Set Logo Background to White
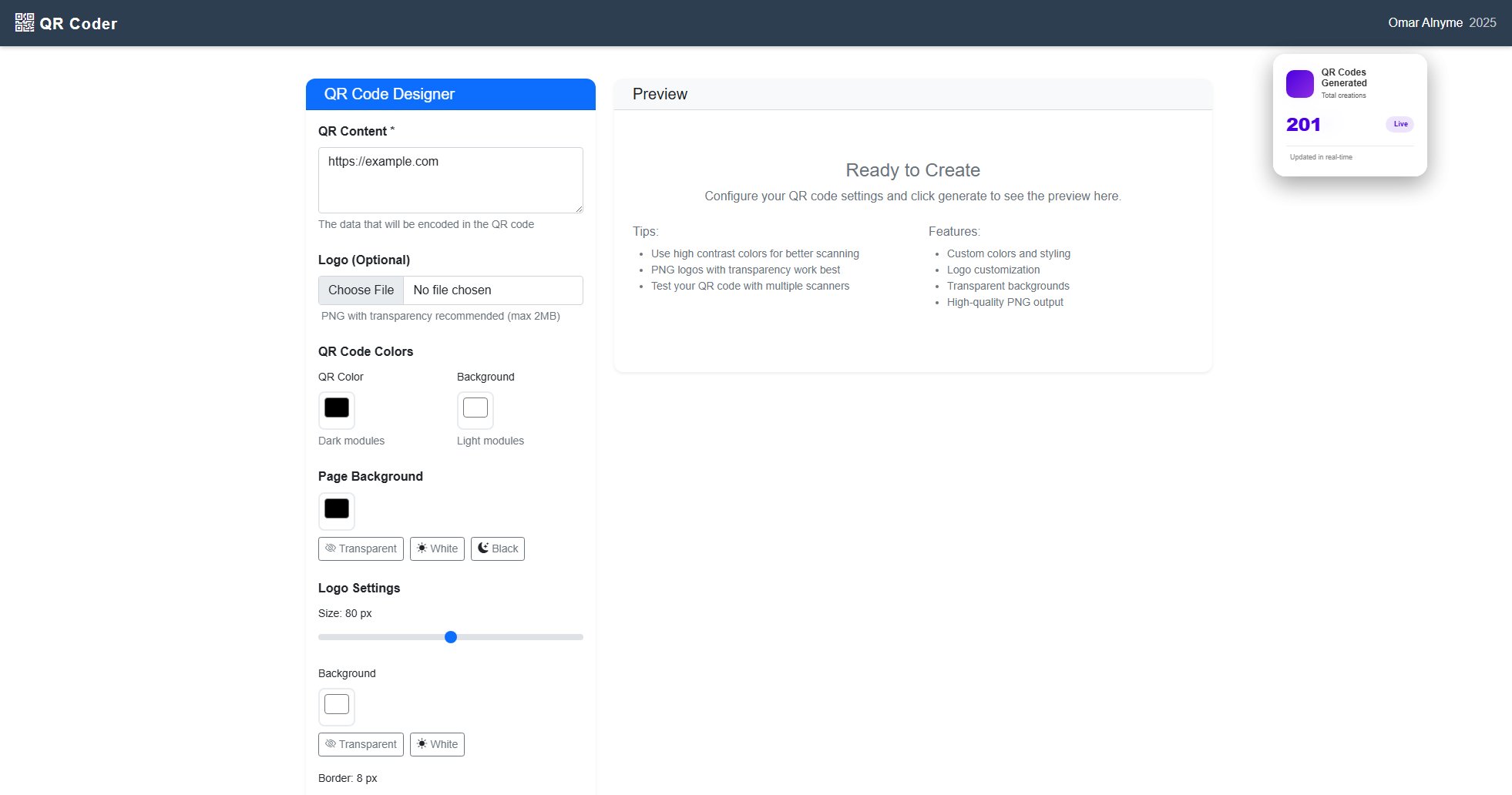 click(437, 744)
